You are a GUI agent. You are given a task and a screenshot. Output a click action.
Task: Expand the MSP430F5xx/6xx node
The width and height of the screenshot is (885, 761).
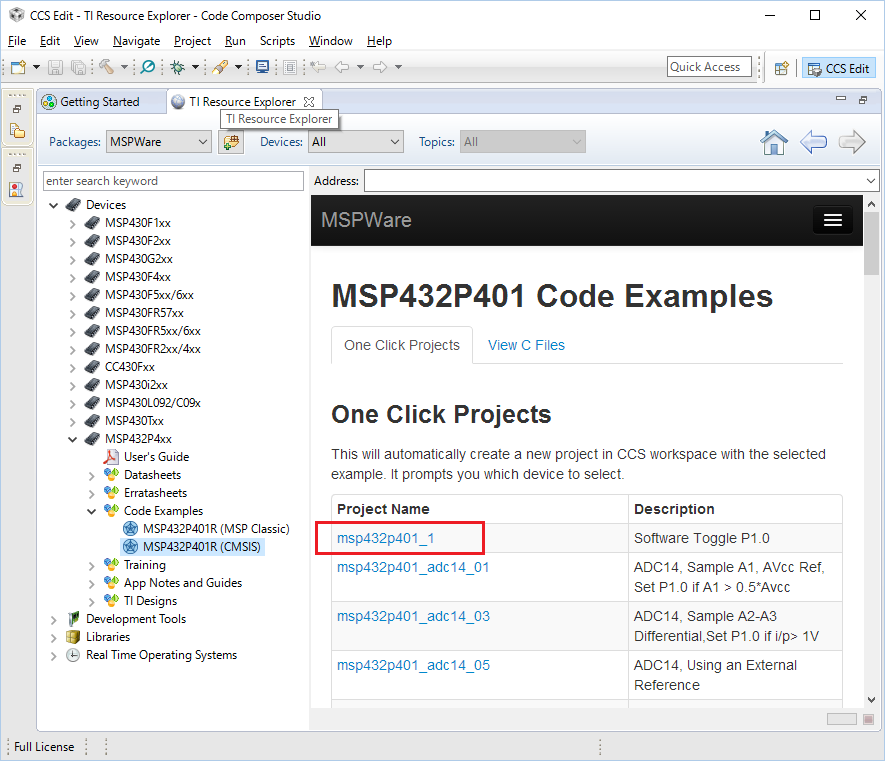click(72, 295)
